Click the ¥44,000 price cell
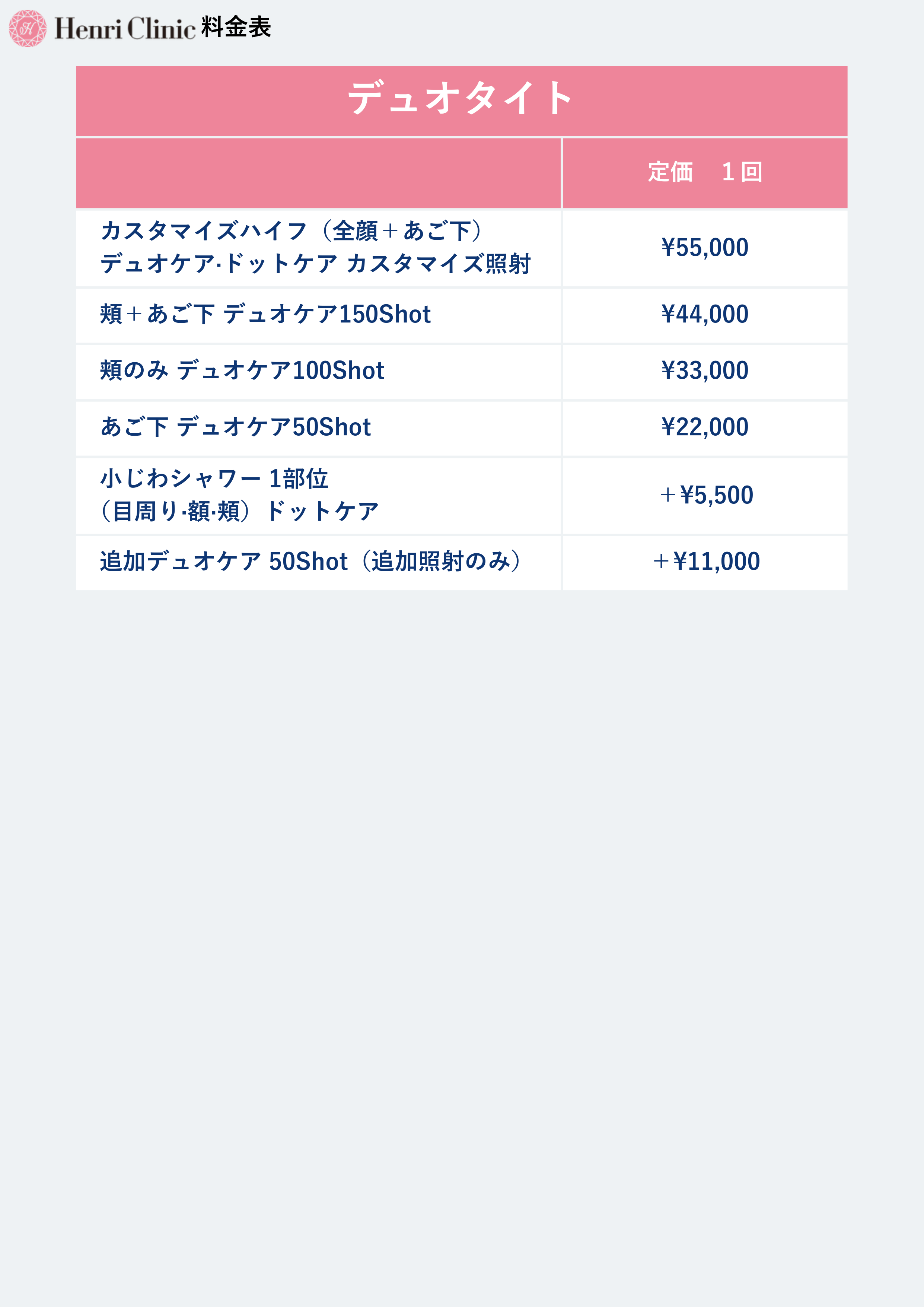 coord(705,315)
